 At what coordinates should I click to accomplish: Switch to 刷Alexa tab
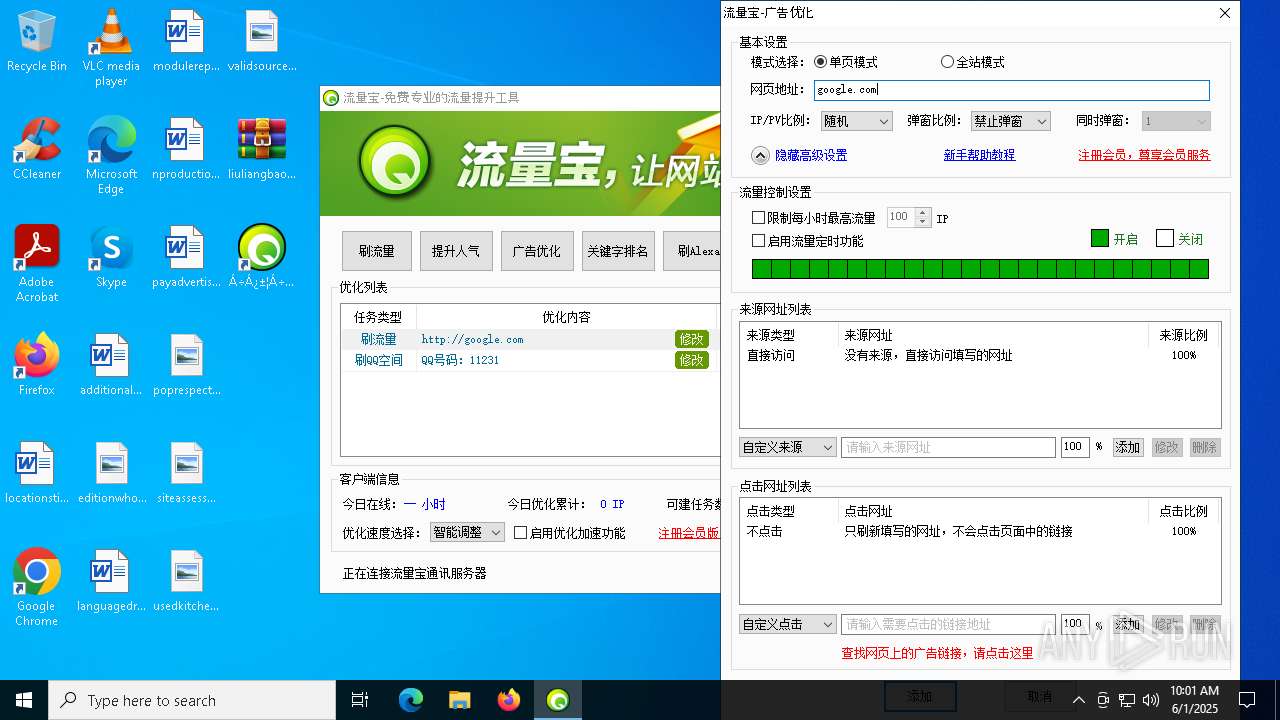692,251
